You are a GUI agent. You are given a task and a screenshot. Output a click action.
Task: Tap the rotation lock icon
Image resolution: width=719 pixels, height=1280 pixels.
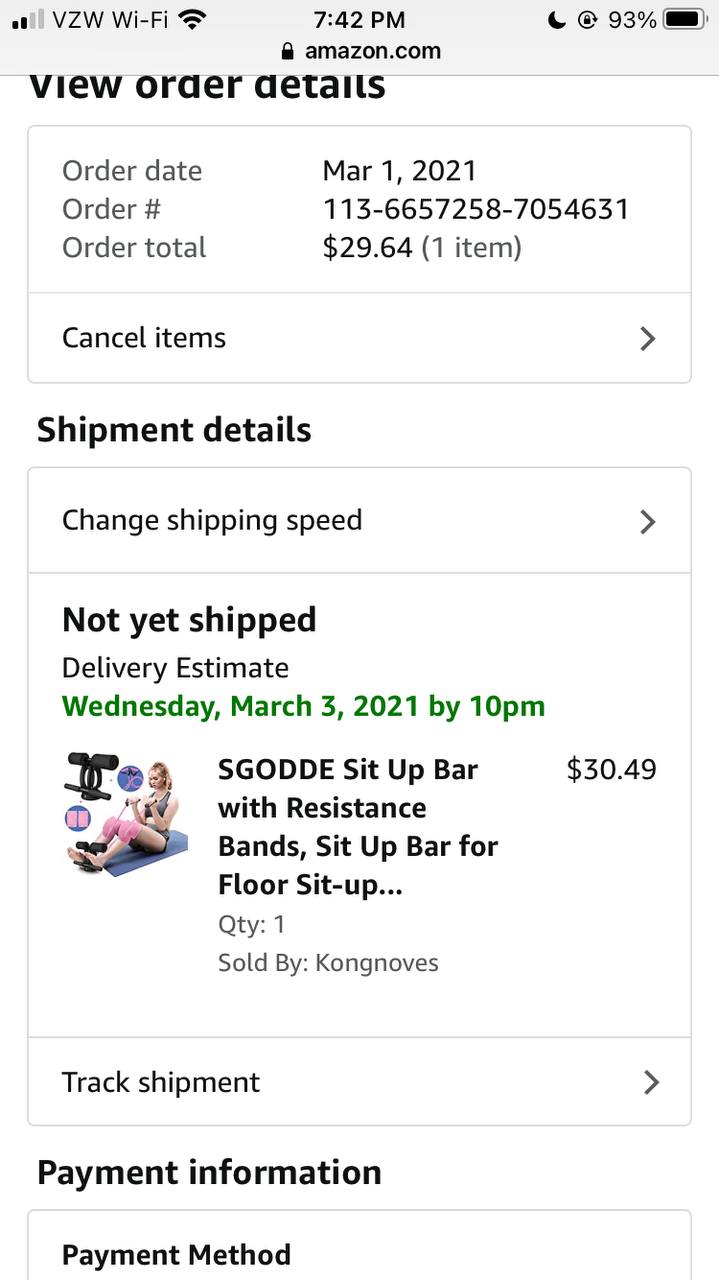pos(587,19)
